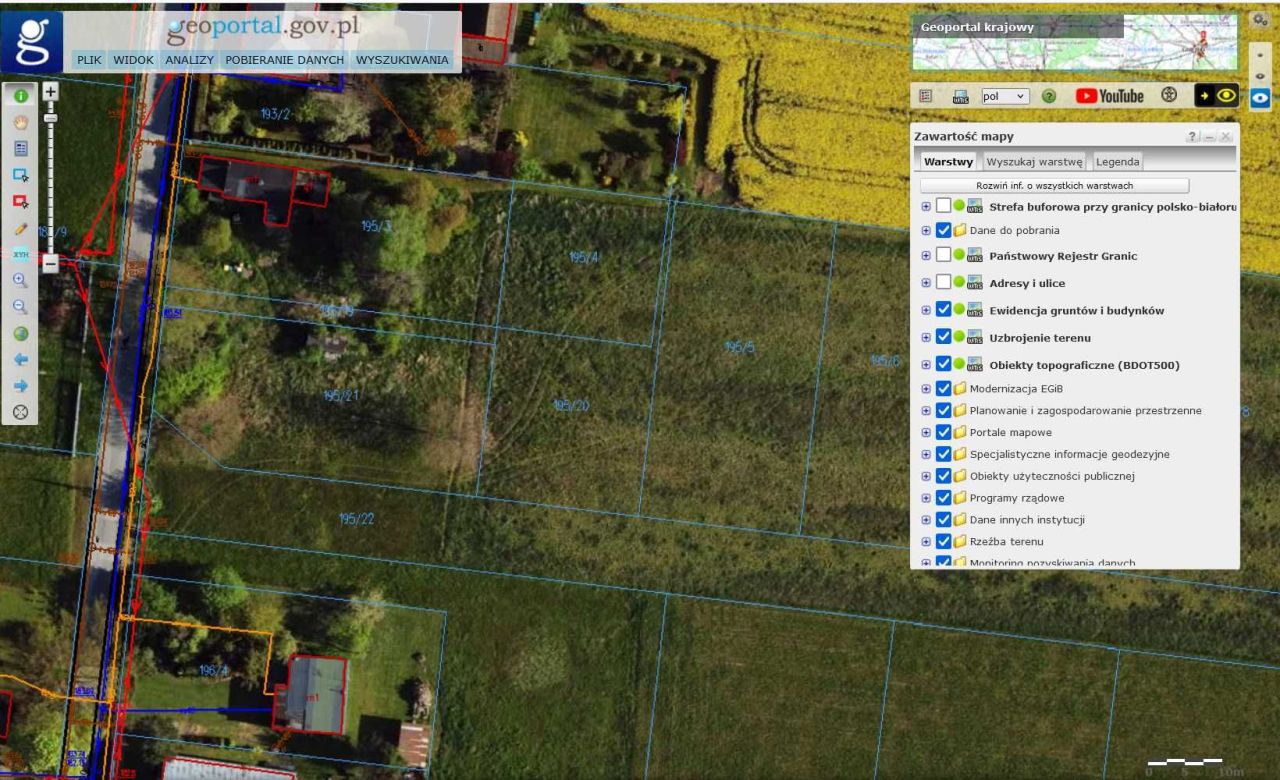Uncheck Dane do pobrania layer

[944, 230]
